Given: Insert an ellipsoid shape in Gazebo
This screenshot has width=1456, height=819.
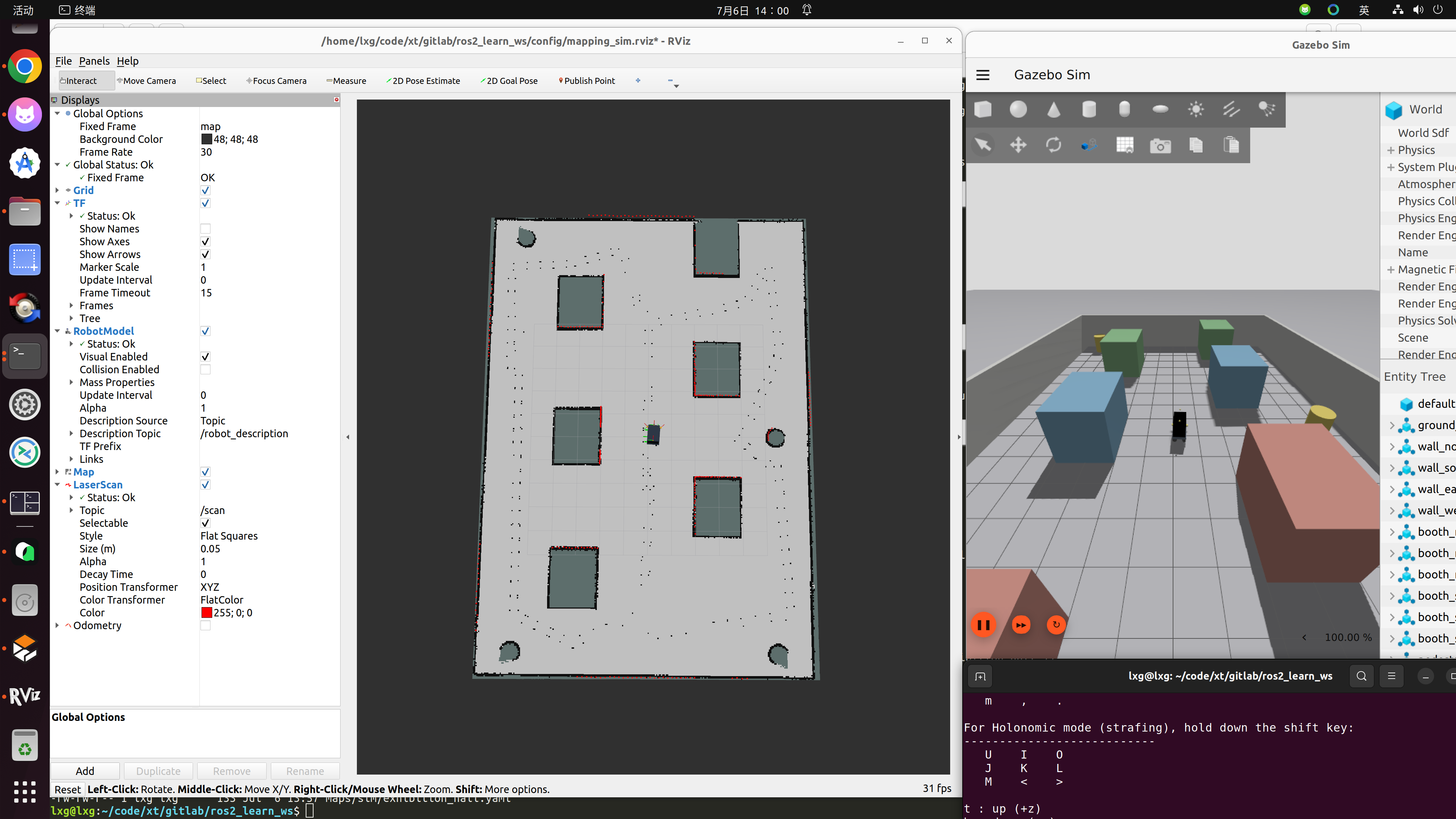Looking at the screenshot, I should (x=1160, y=109).
